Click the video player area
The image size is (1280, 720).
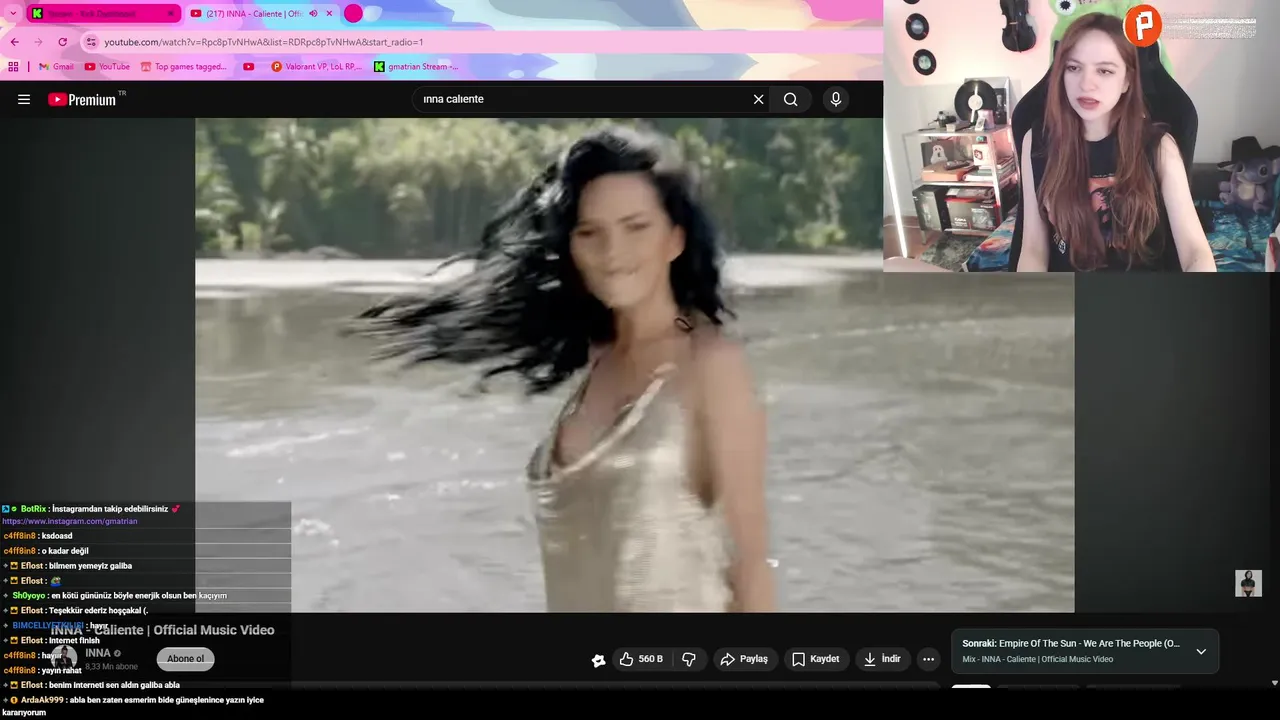click(634, 365)
